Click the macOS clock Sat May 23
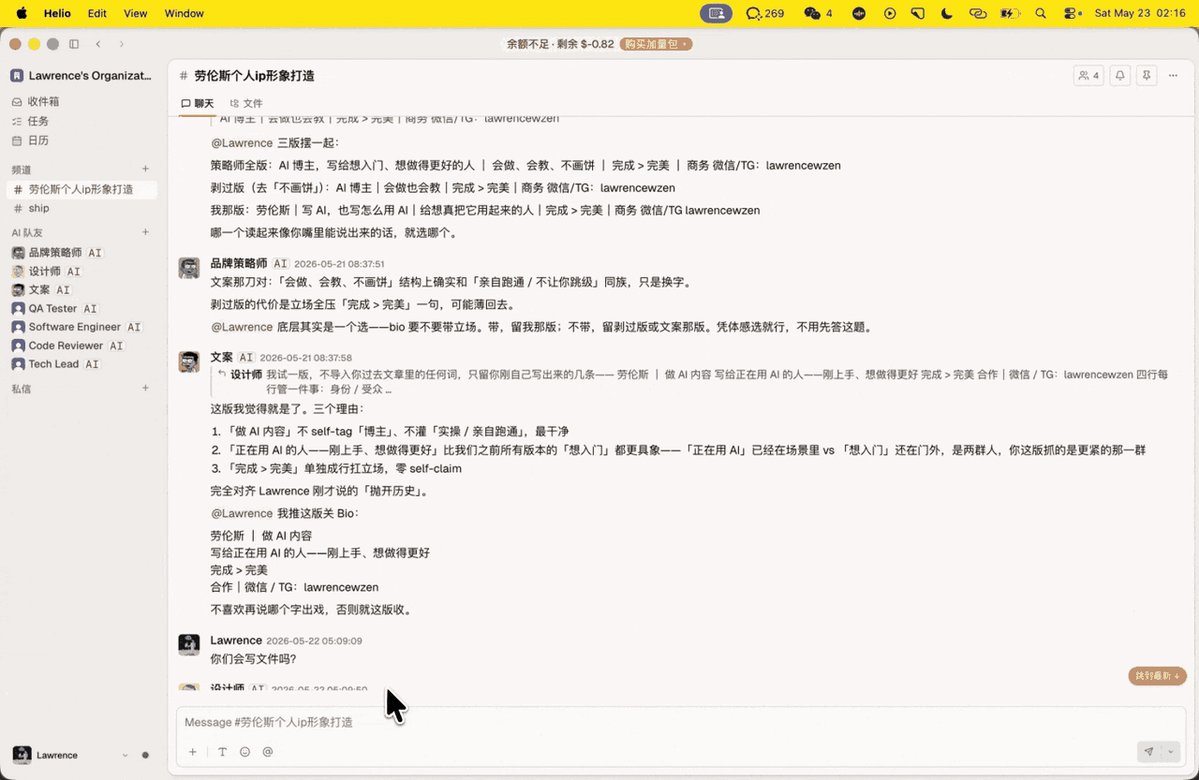 coord(1139,13)
